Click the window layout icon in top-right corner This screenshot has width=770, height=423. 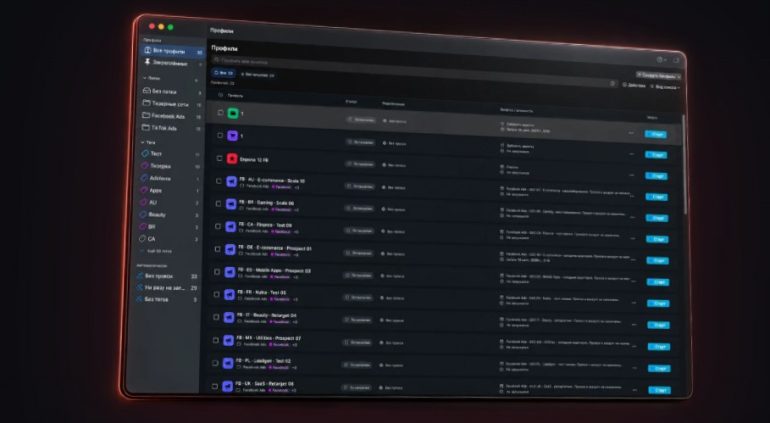click(676, 60)
